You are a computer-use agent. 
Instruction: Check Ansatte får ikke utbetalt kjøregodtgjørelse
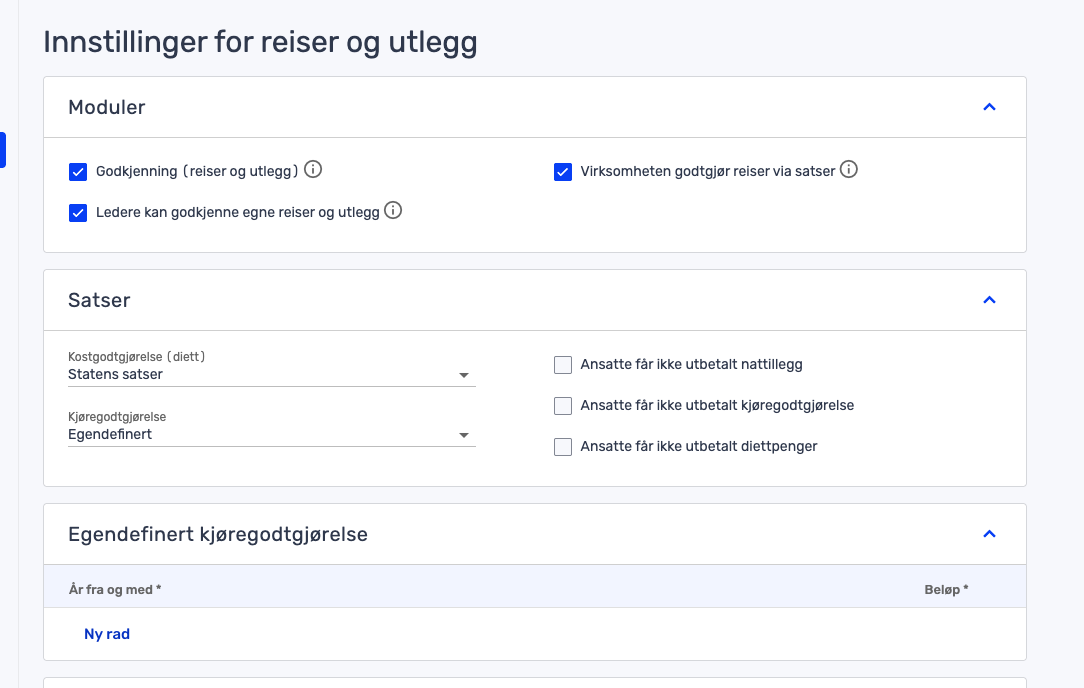tap(563, 406)
